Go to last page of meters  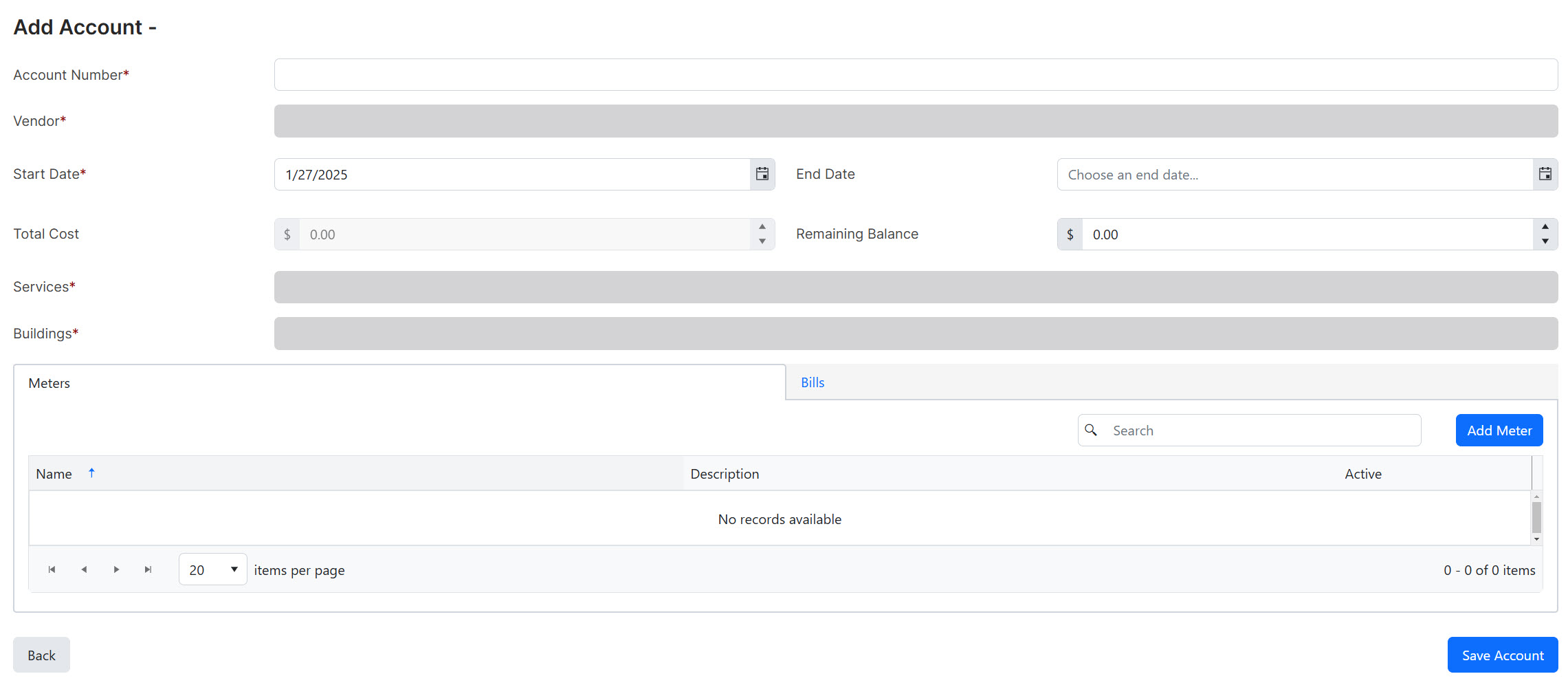pyautogui.click(x=148, y=569)
